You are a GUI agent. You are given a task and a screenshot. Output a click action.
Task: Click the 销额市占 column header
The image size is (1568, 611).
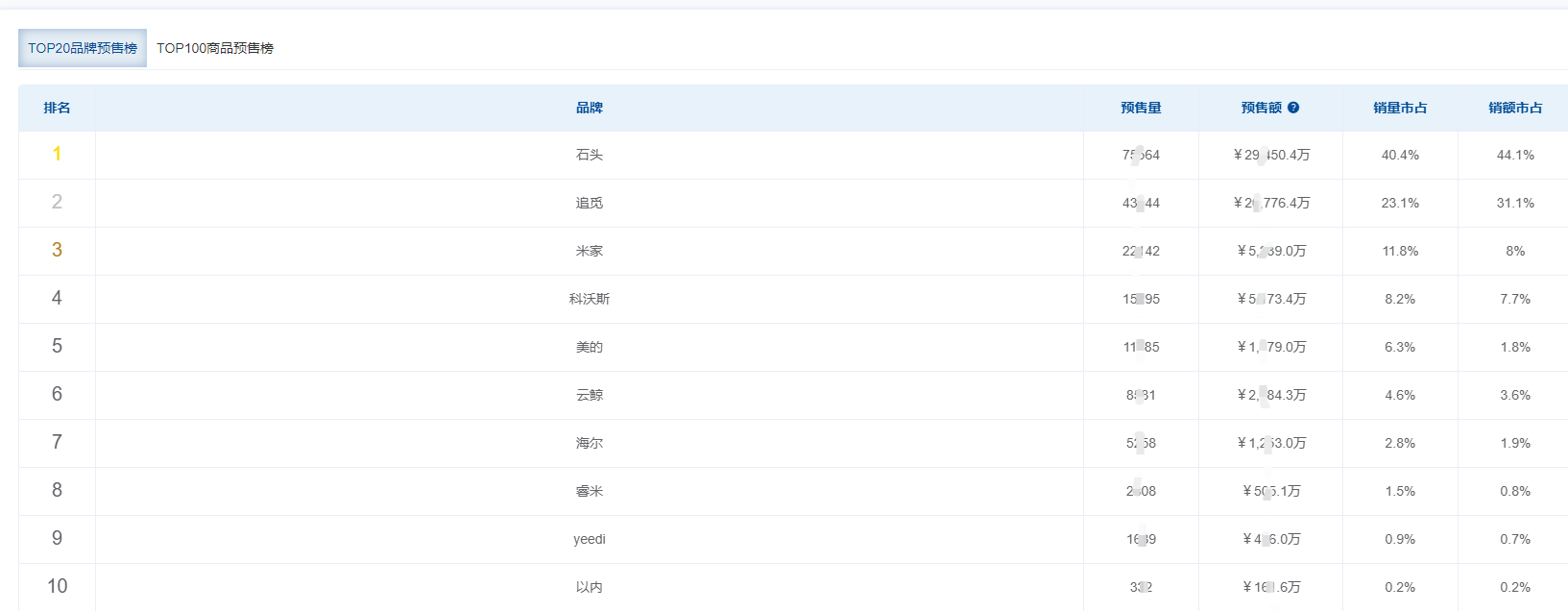tap(1515, 108)
